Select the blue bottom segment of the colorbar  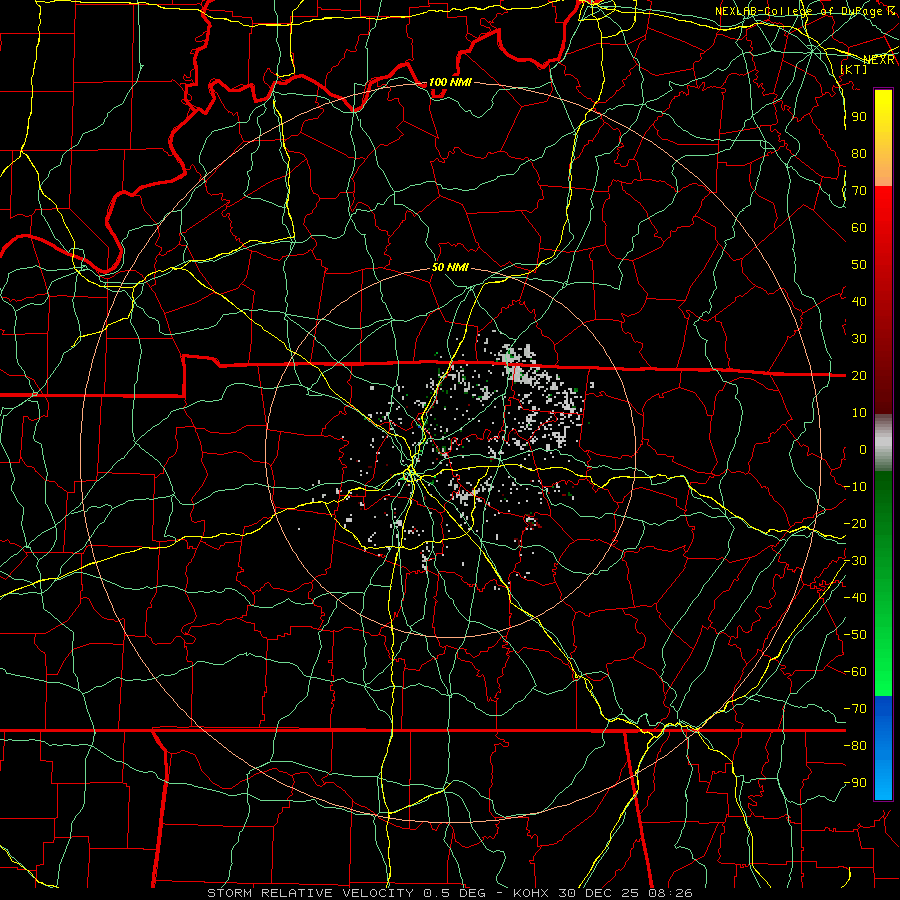tap(883, 748)
